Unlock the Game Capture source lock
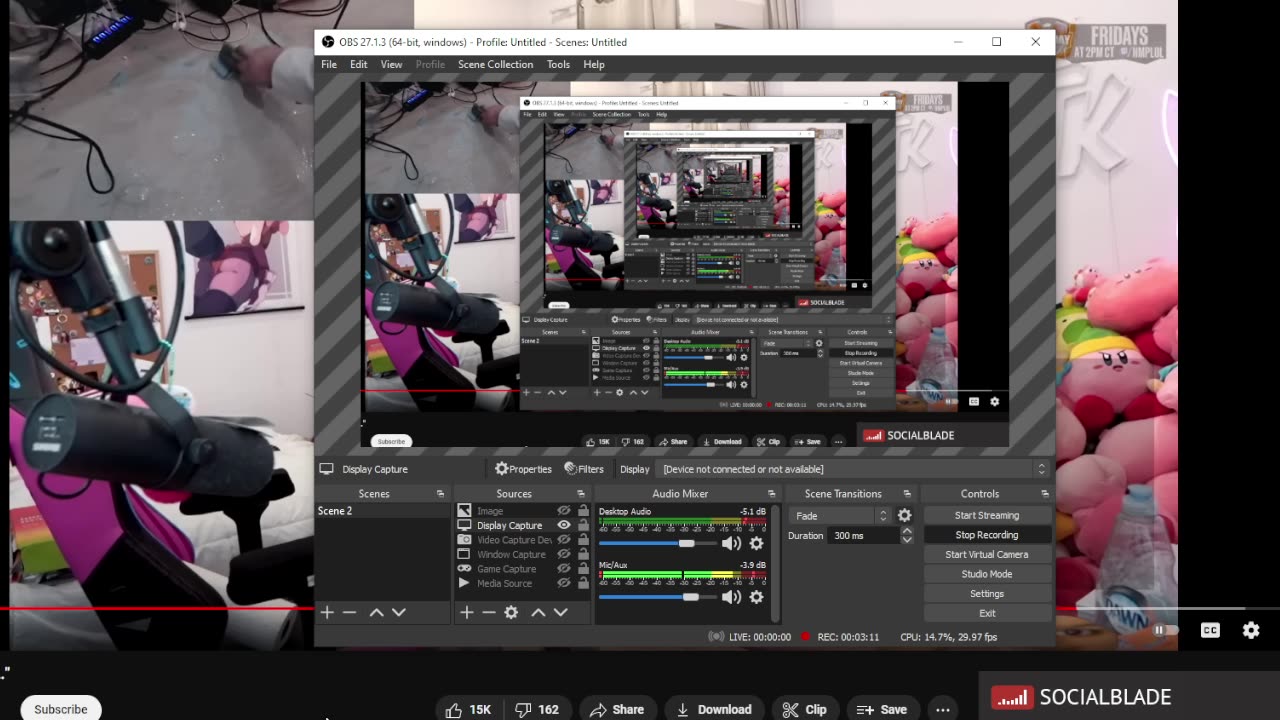Screen dimensions: 1280x720 tap(583, 569)
